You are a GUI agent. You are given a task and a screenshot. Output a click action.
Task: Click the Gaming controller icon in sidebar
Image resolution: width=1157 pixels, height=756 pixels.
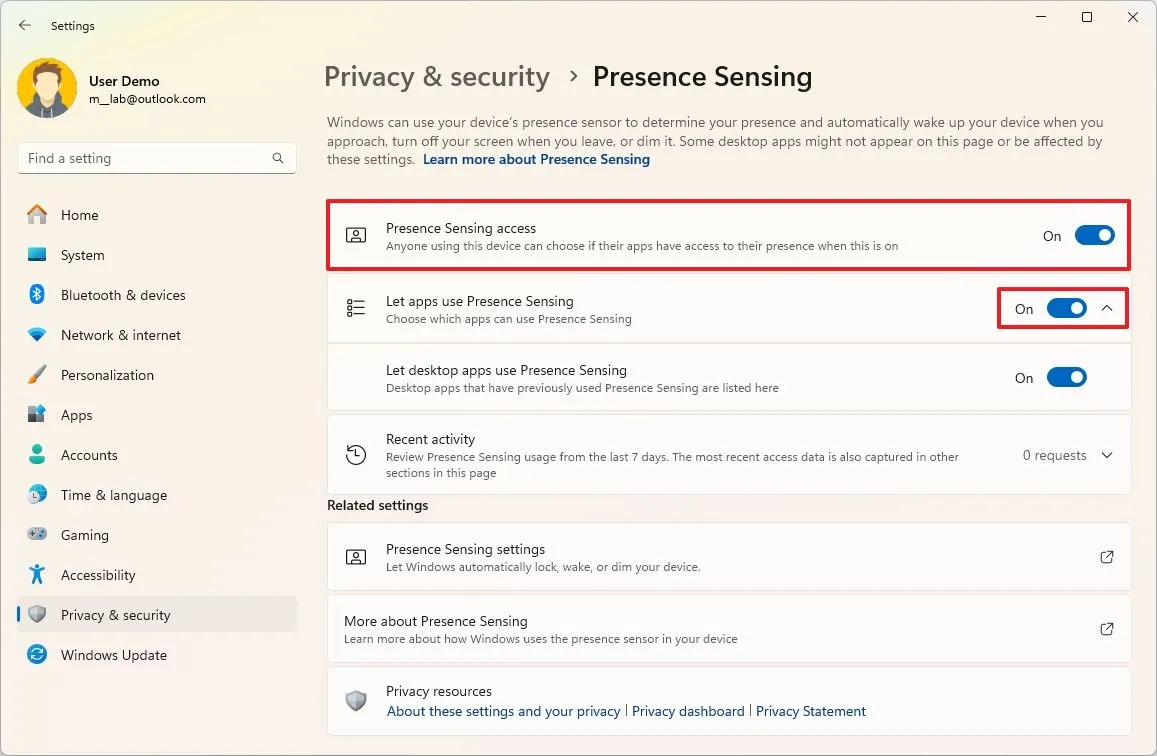(37, 535)
